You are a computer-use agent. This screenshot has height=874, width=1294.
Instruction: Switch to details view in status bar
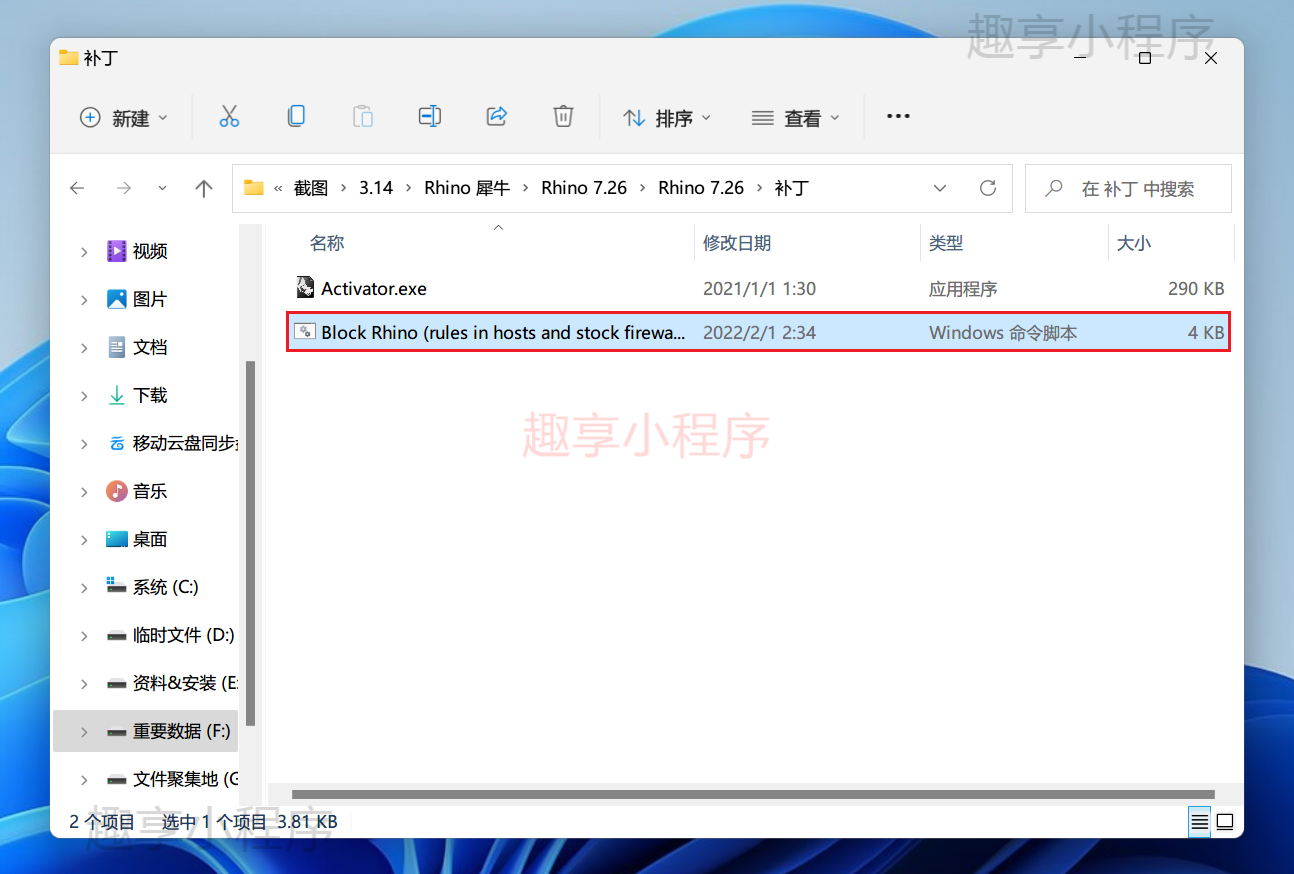pos(1199,822)
